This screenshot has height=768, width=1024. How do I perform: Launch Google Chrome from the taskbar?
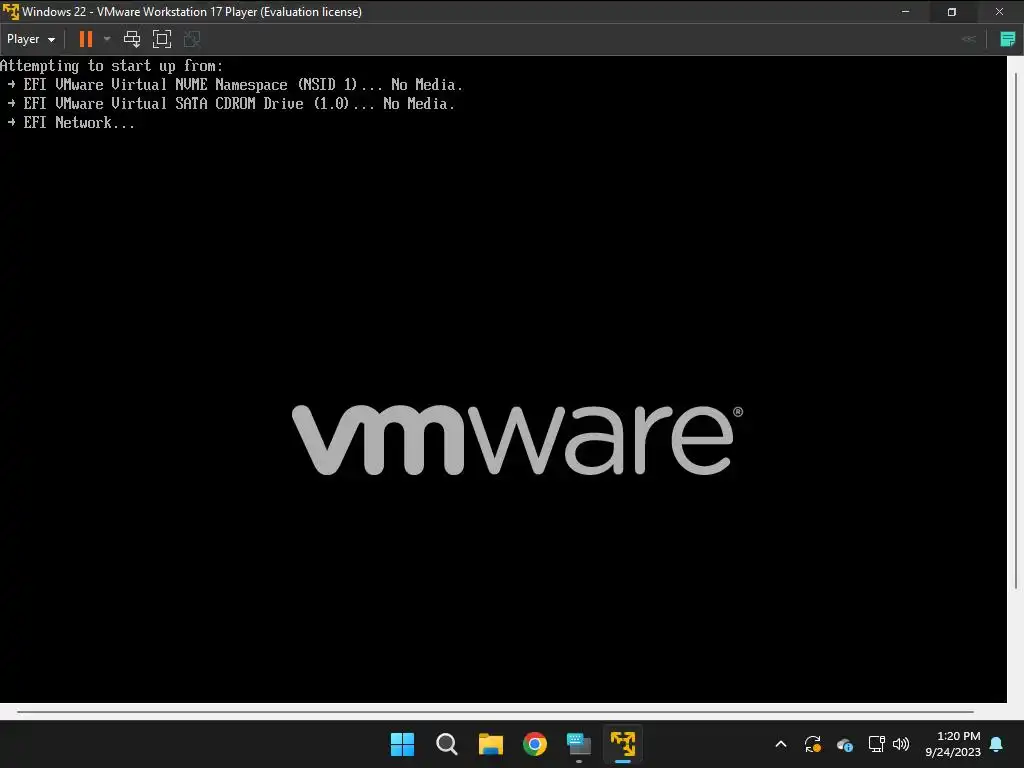pyautogui.click(x=535, y=744)
